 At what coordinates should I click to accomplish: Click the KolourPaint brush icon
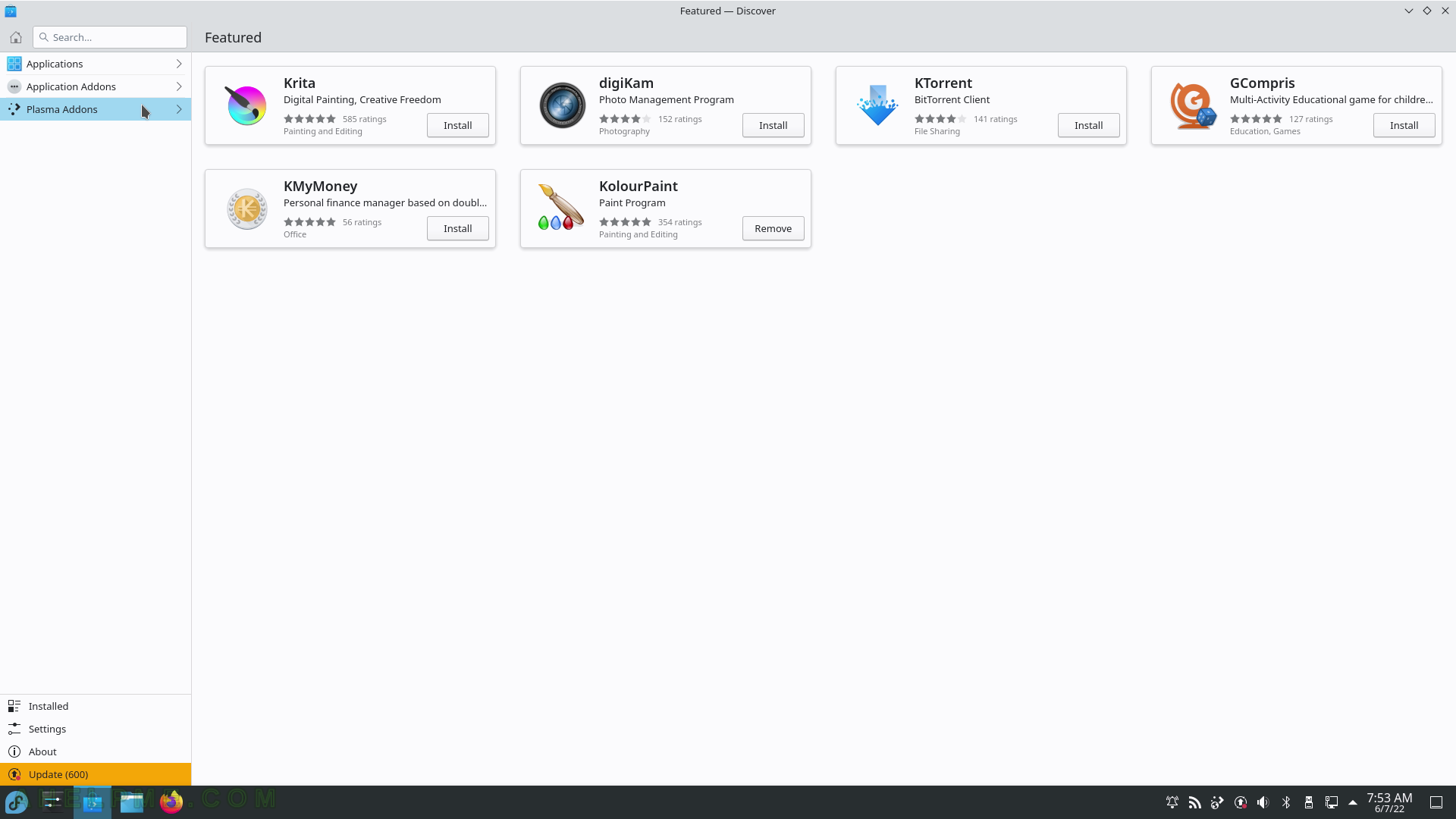(x=562, y=209)
